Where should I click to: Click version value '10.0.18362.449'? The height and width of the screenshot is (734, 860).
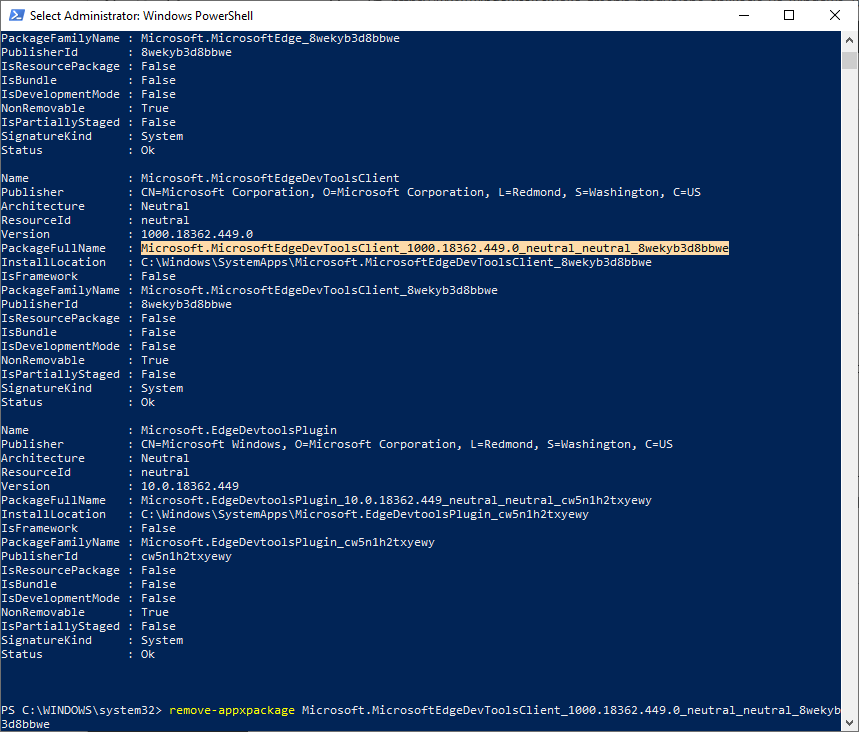tap(190, 487)
